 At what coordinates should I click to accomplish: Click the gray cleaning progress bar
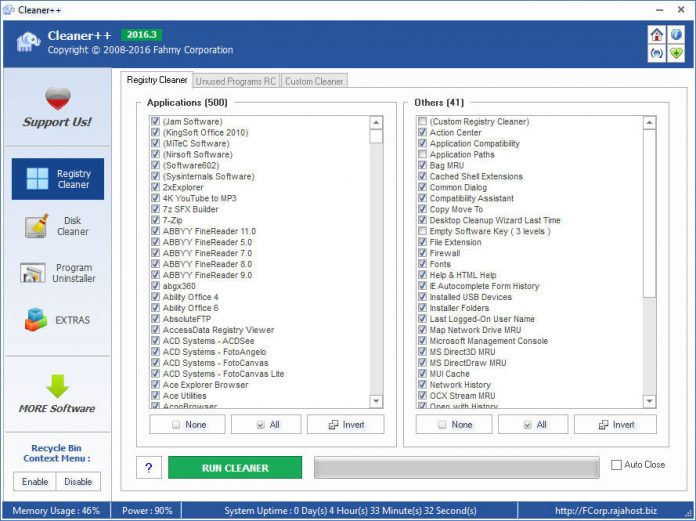tap(457, 467)
